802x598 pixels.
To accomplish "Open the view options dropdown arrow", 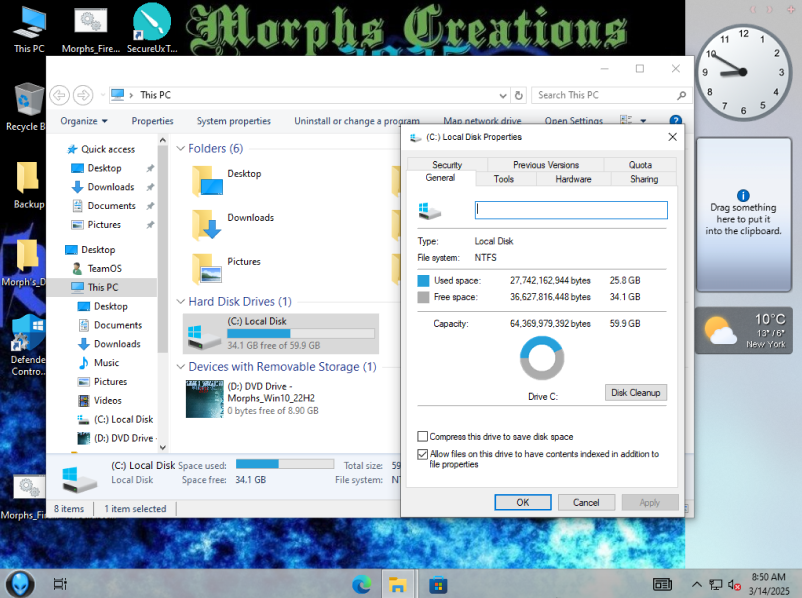I will click(643, 121).
